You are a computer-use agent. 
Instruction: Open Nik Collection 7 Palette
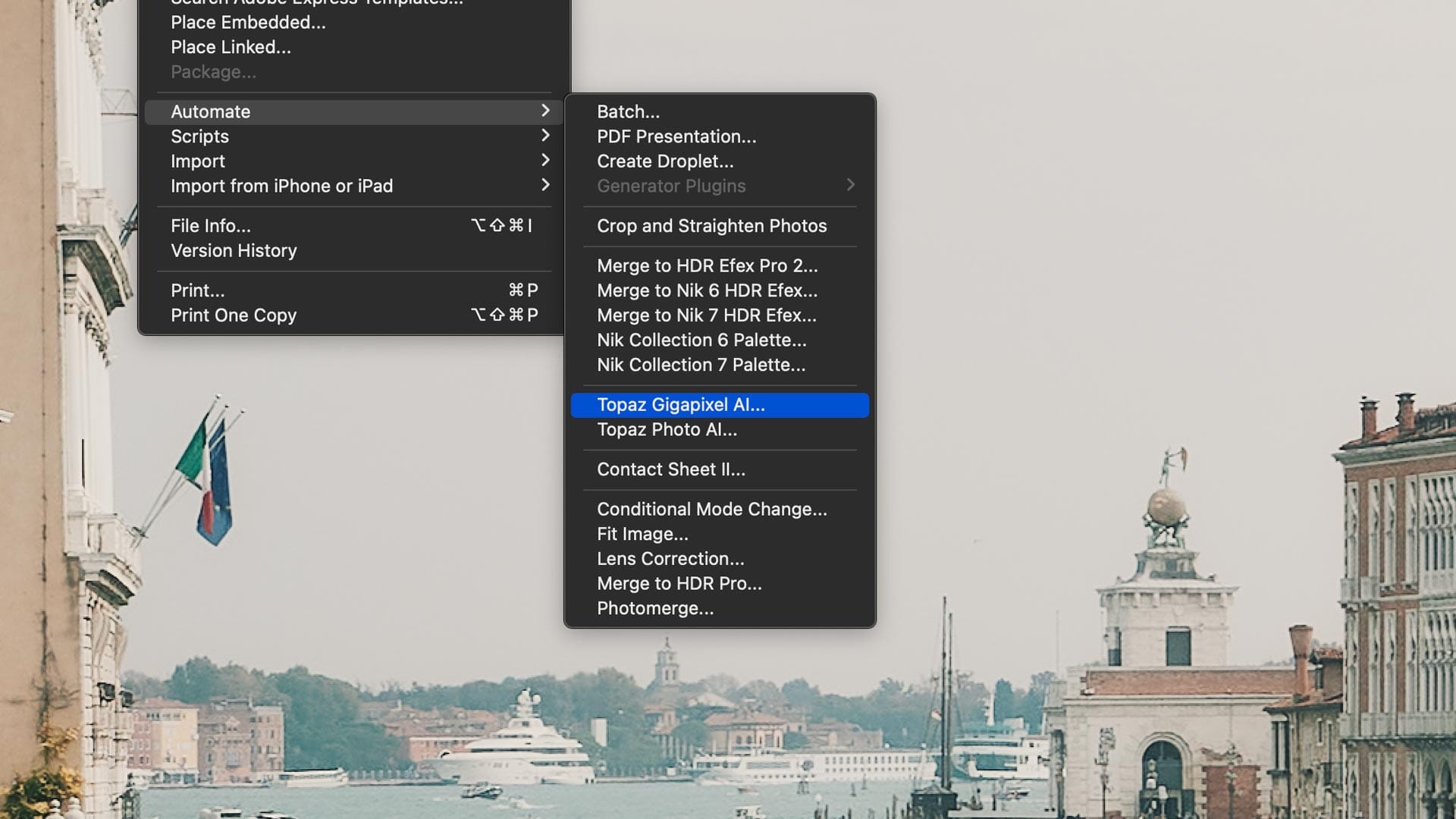701,365
